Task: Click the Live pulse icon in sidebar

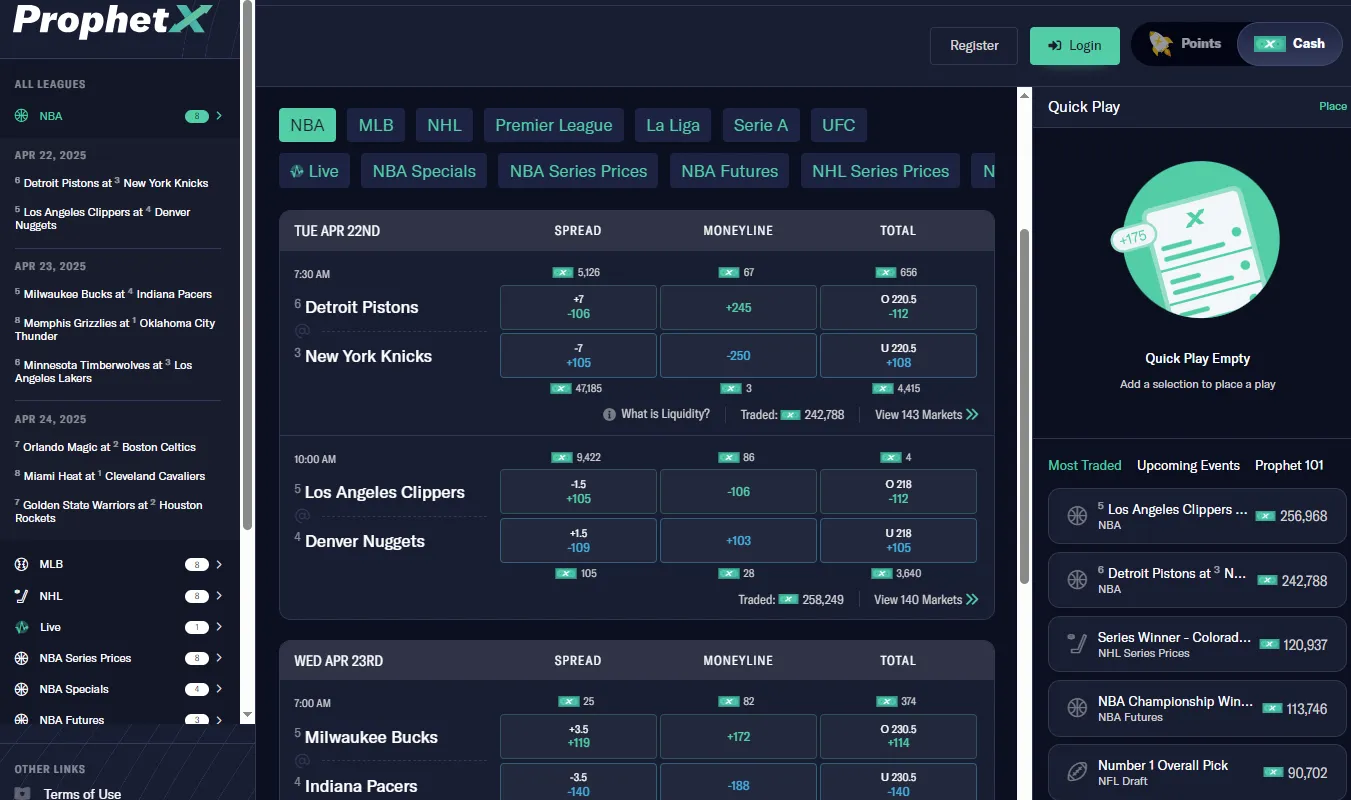Action: click(21, 627)
